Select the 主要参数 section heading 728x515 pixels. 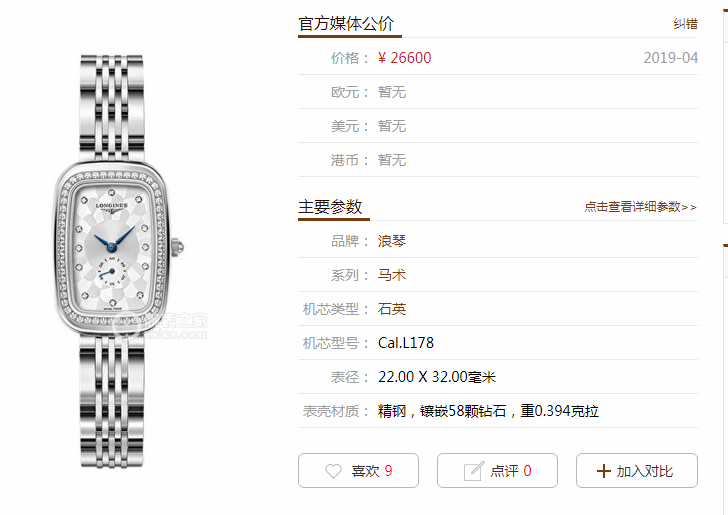[x=330, y=207]
